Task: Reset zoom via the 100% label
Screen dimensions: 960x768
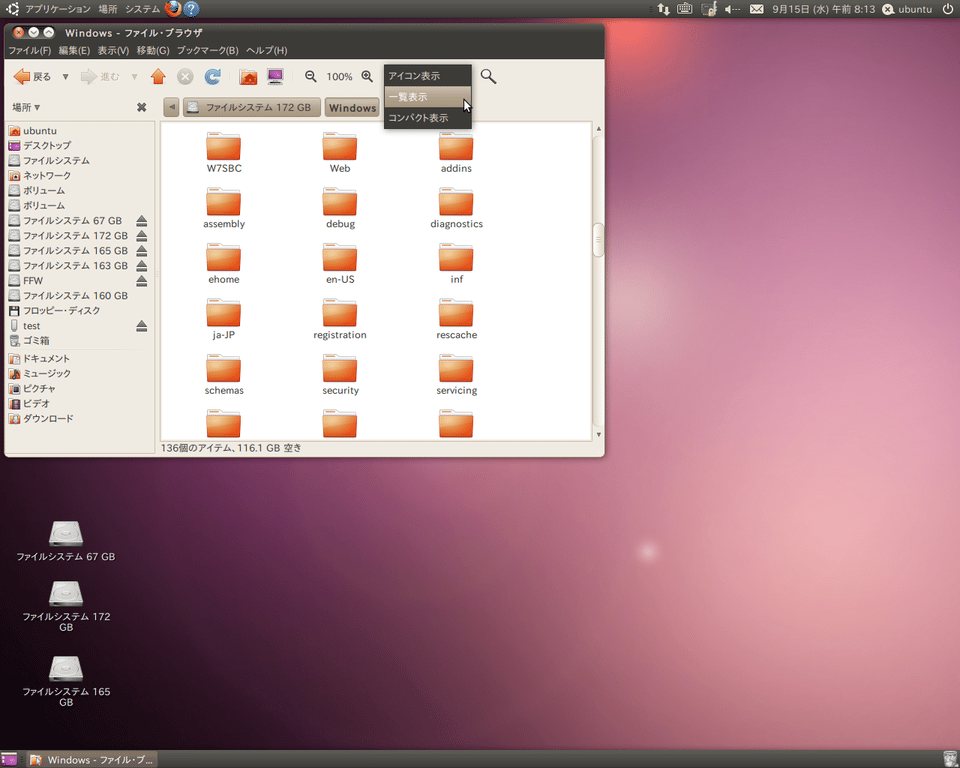Action: coord(339,77)
